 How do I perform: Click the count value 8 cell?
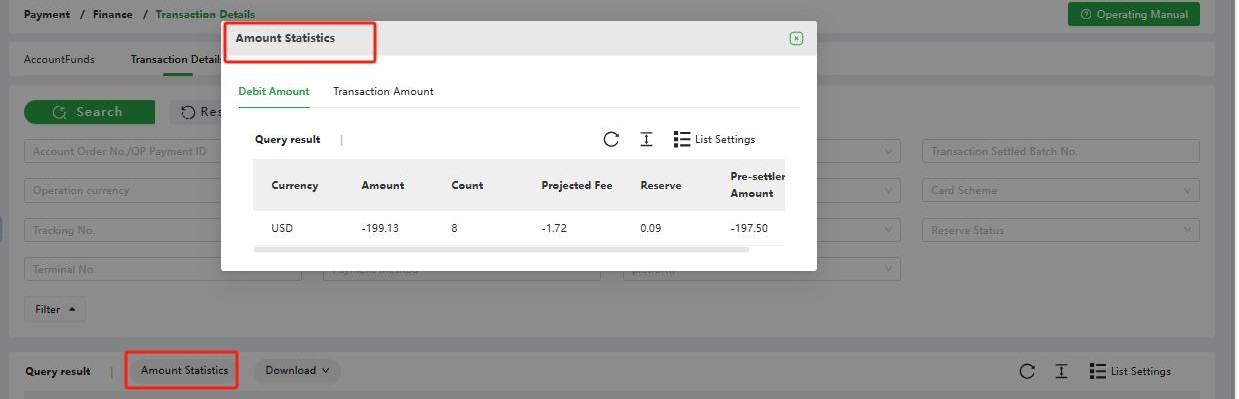(454, 228)
